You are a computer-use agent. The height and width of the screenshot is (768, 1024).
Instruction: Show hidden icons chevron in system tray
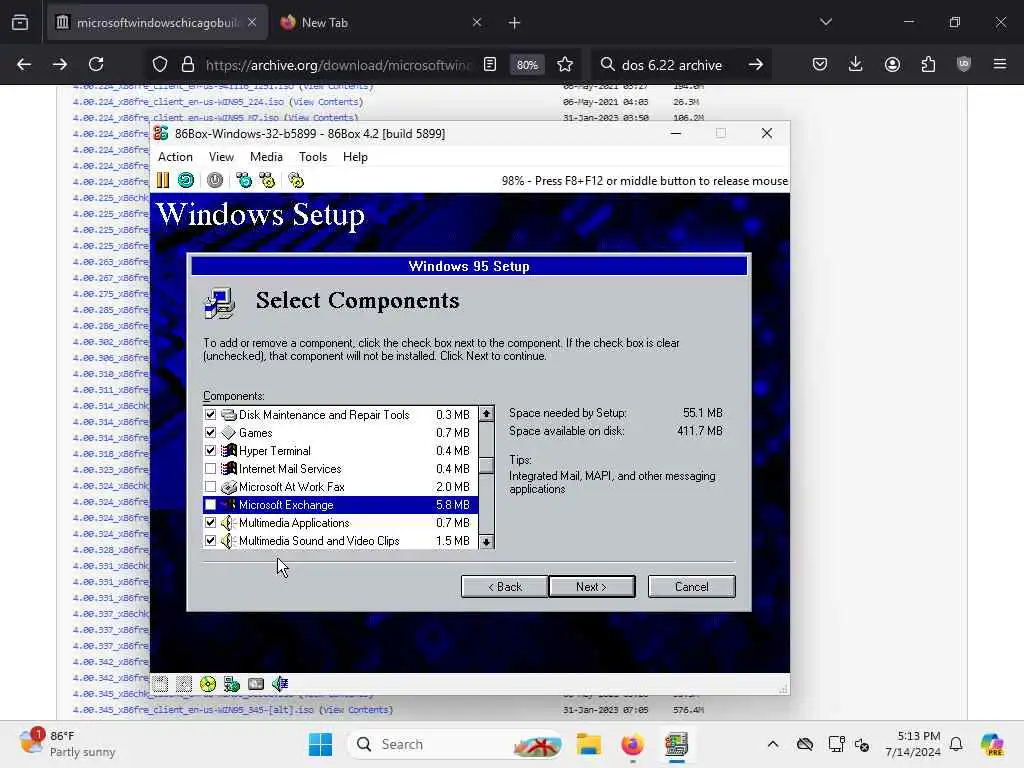click(x=773, y=744)
